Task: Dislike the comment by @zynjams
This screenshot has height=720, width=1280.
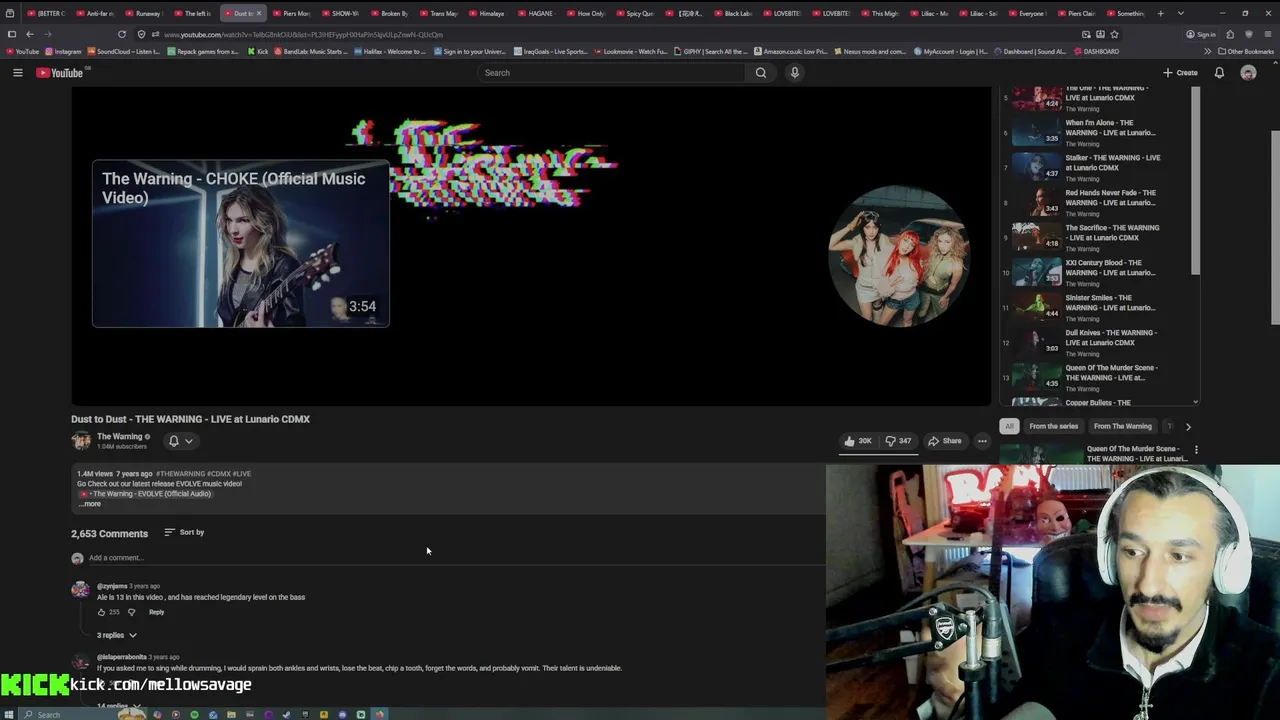Action: click(x=131, y=612)
